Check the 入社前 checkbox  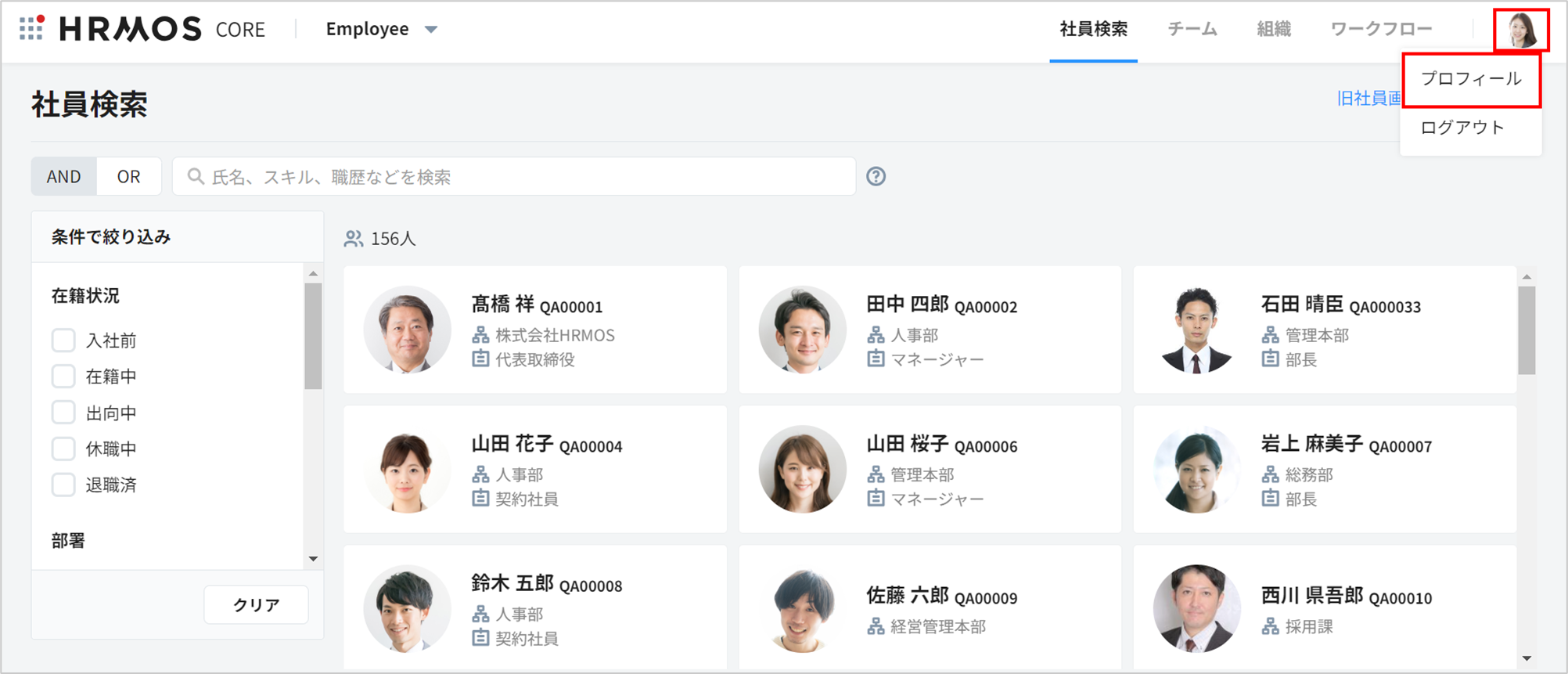[x=63, y=341]
